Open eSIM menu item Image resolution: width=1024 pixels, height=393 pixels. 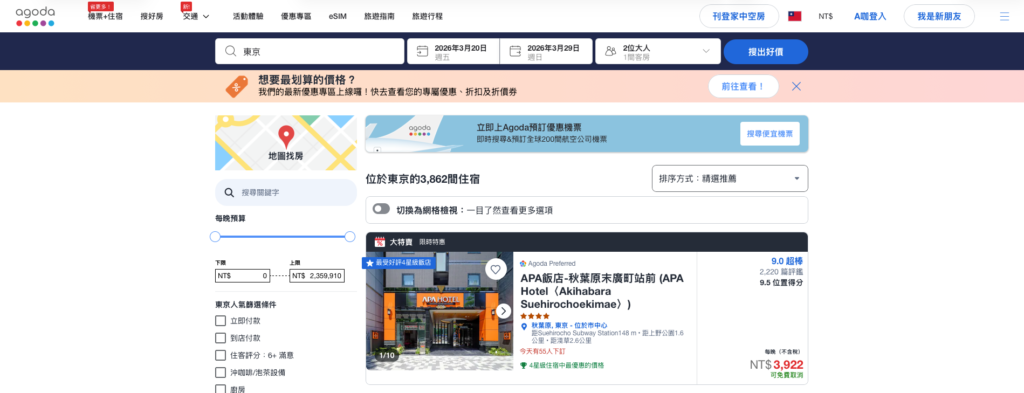(x=338, y=16)
